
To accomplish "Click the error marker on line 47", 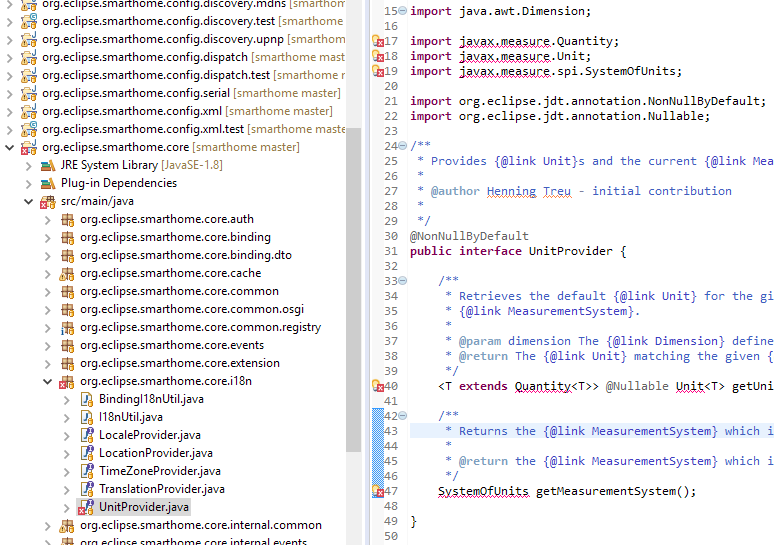I will tap(378, 491).
